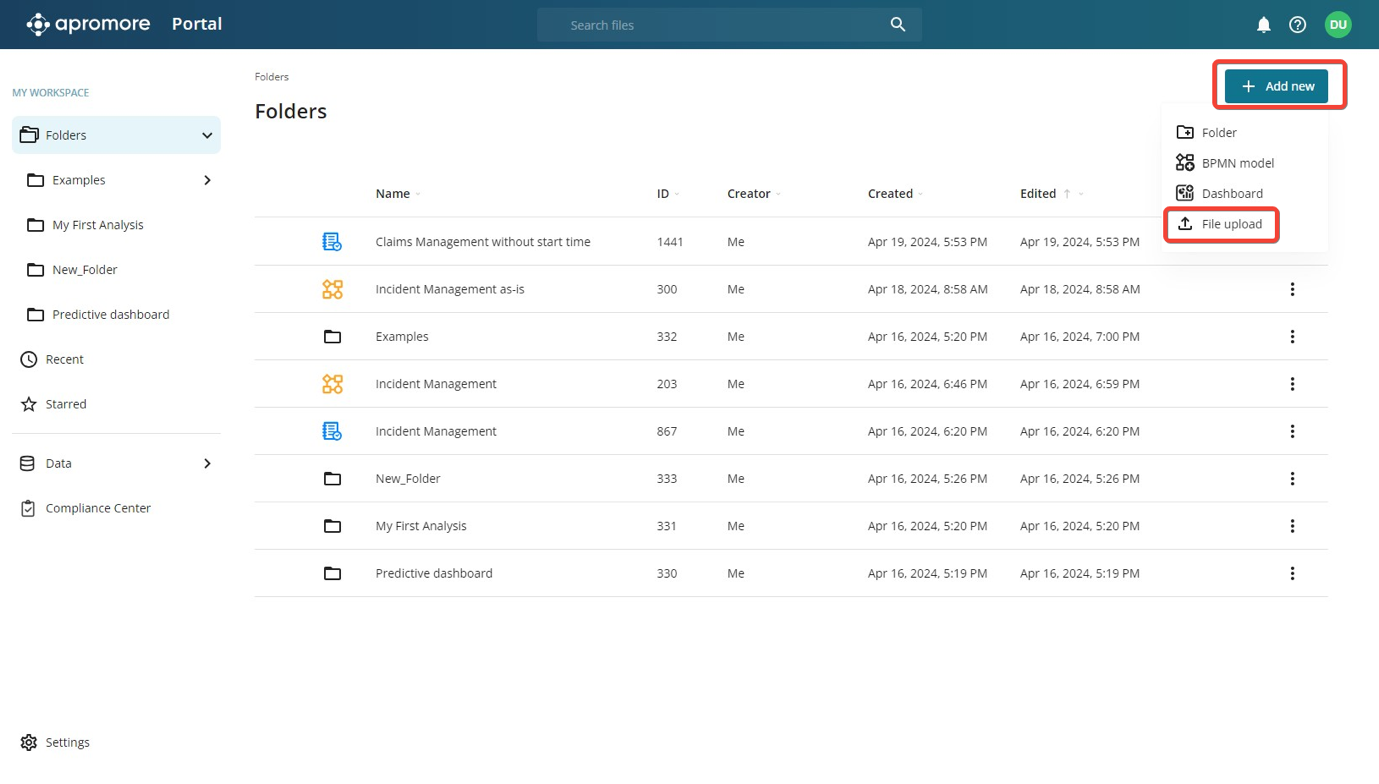The height and width of the screenshot is (784, 1379).
Task: Click the search magnifier icon
Action: (897, 25)
